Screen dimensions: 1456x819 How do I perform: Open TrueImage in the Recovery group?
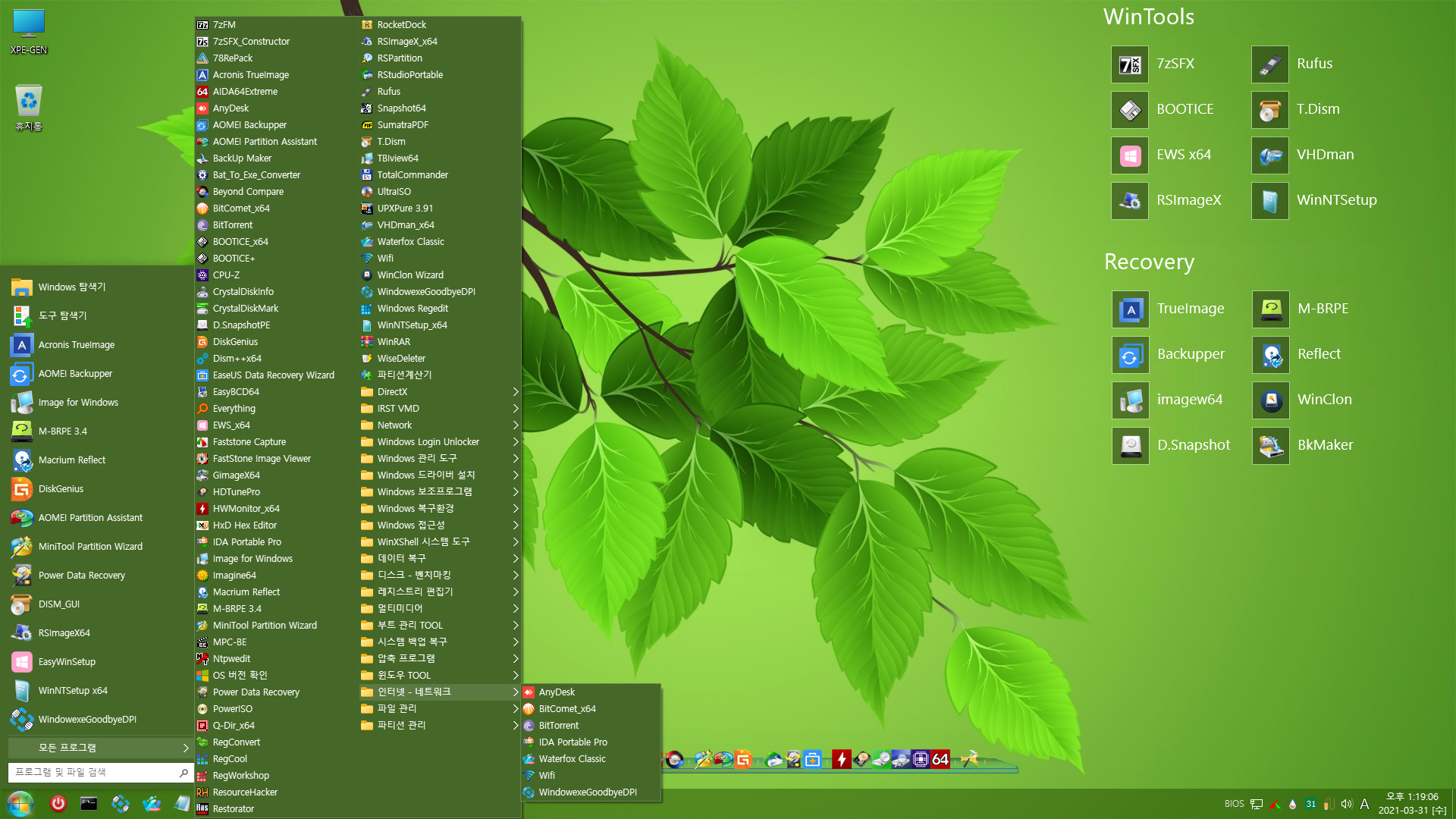[1131, 309]
